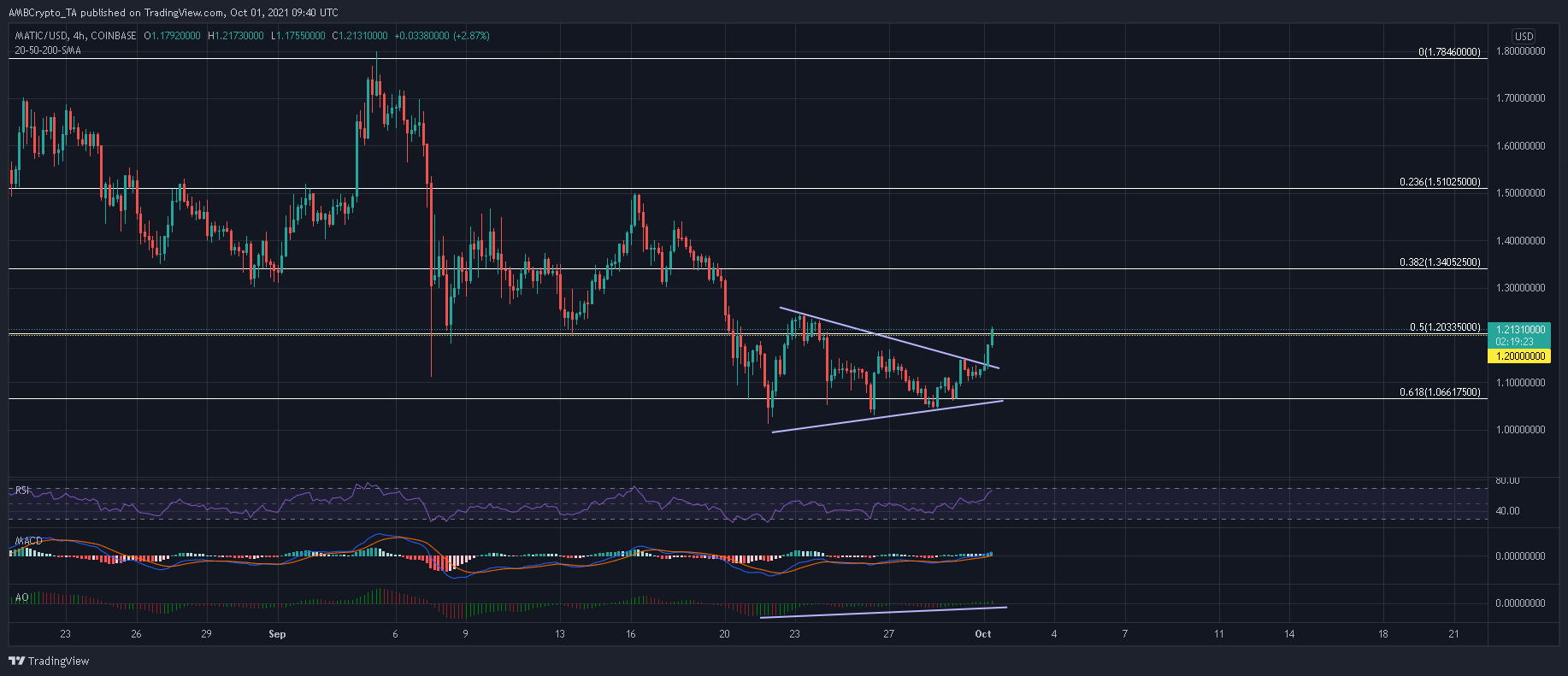Click the 18 date label on time axis
The width and height of the screenshot is (1568, 676).
point(1383,634)
